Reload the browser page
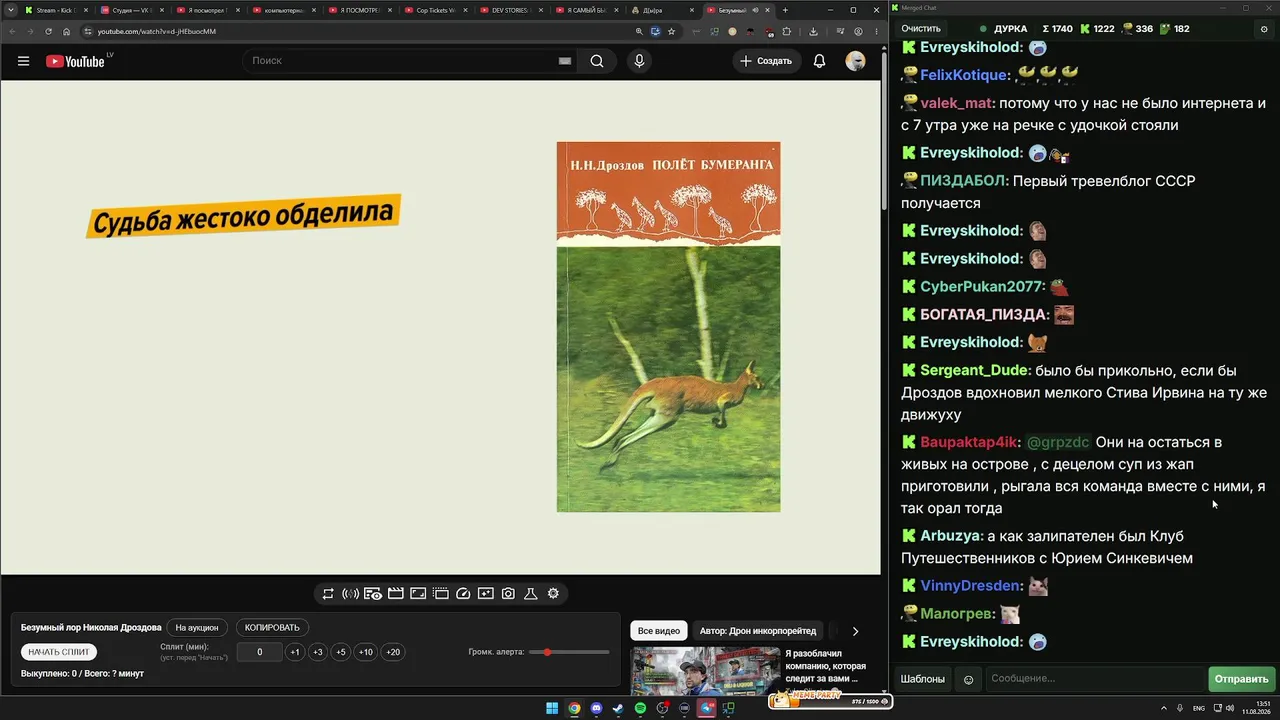 (48, 31)
